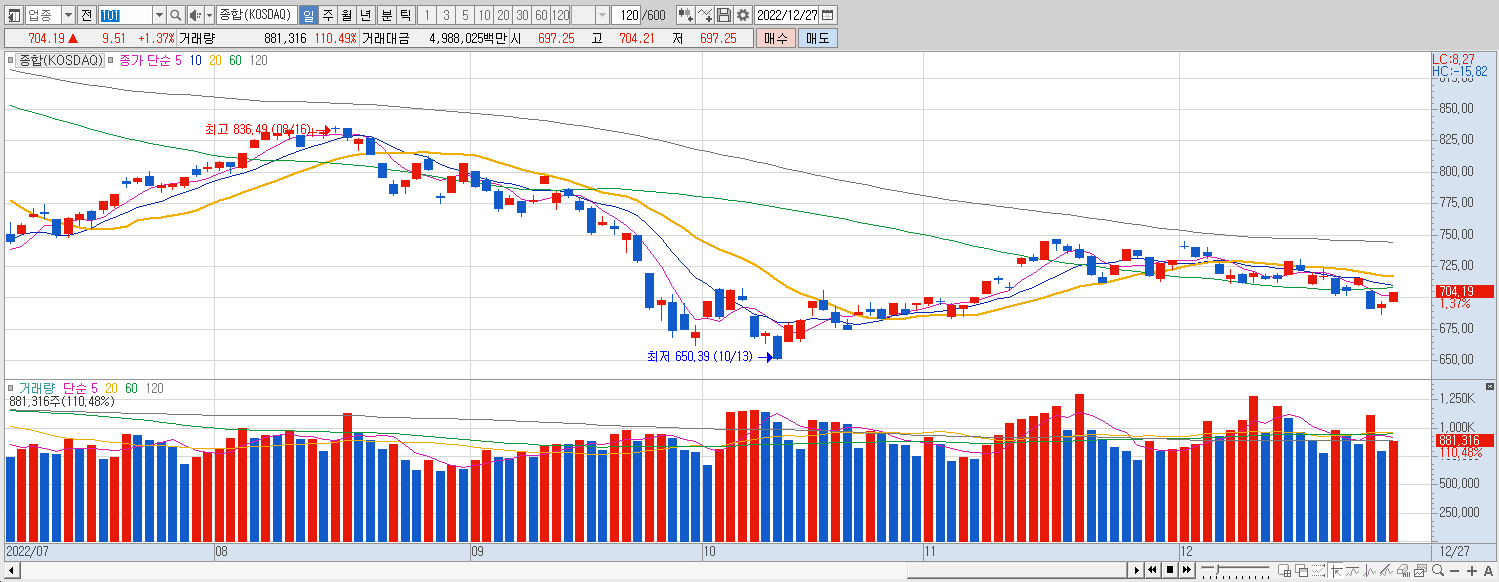The height and width of the screenshot is (582, 1499).
Task: Click the plus zoom-in icon
Action: [x=1472, y=571]
